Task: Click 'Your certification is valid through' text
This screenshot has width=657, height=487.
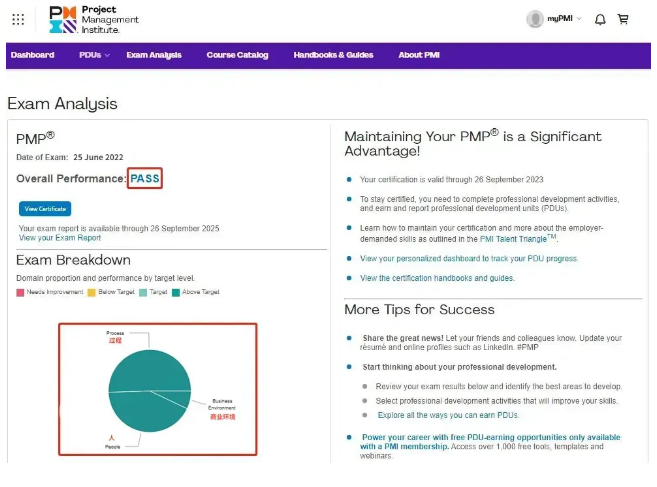Action: (x=452, y=179)
